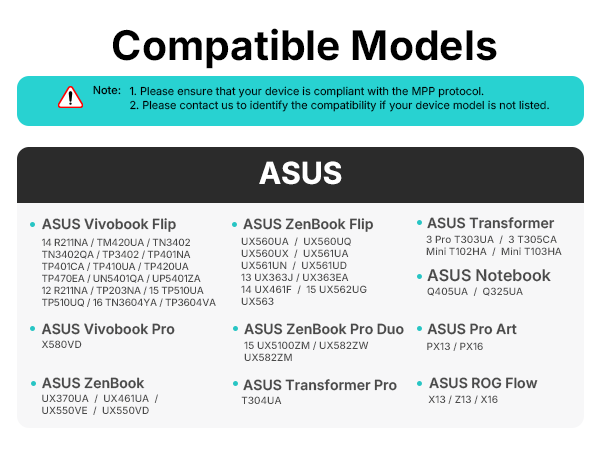Click the bullet beside ASUS ZenBook Flip
Screen dimensions: 600x450
coord(235,225)
